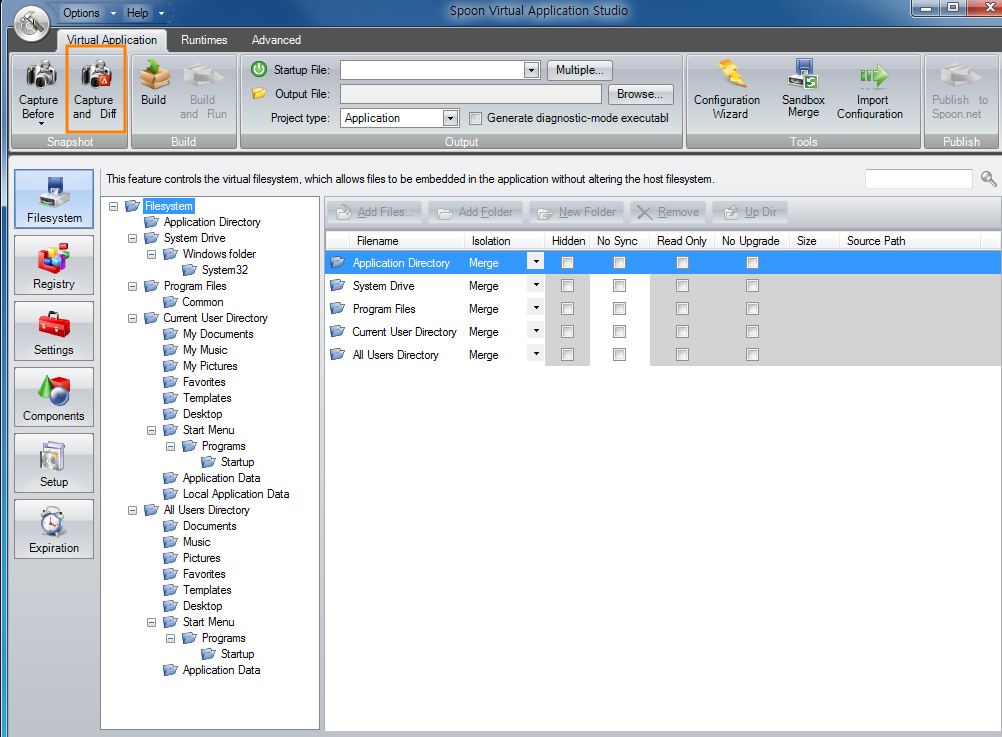1002x737 pixels.
Task: Open Isolation dropdown for Program Files
Action: coord(536,307)
